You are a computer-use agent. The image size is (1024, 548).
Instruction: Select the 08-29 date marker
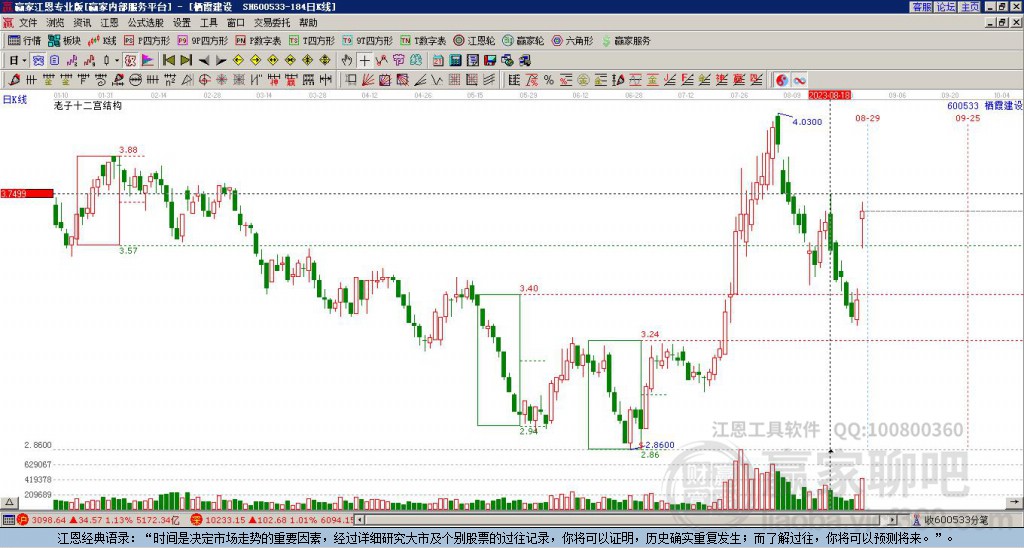[867, 118]
